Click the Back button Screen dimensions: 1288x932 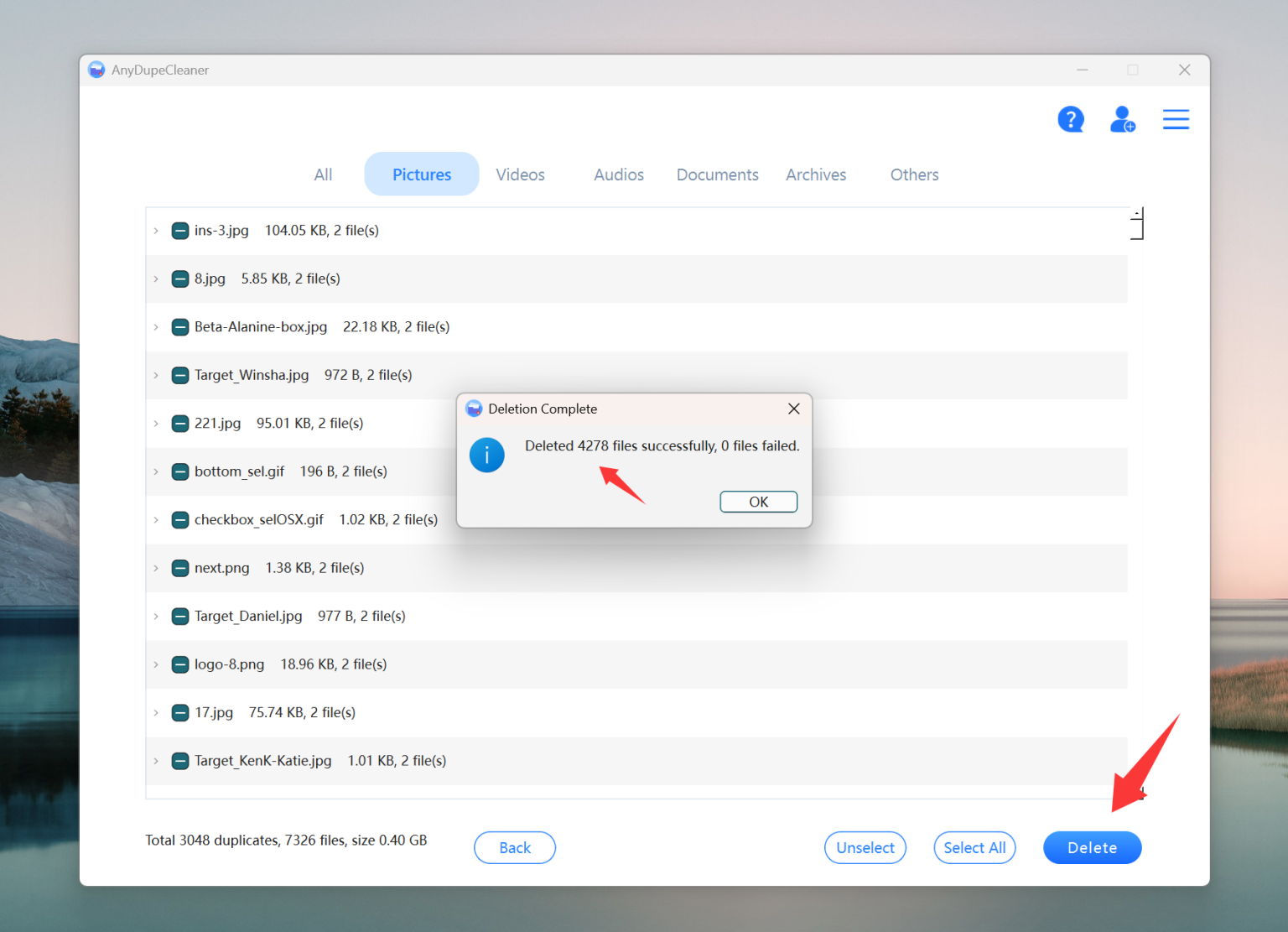[x=514, y=847]
